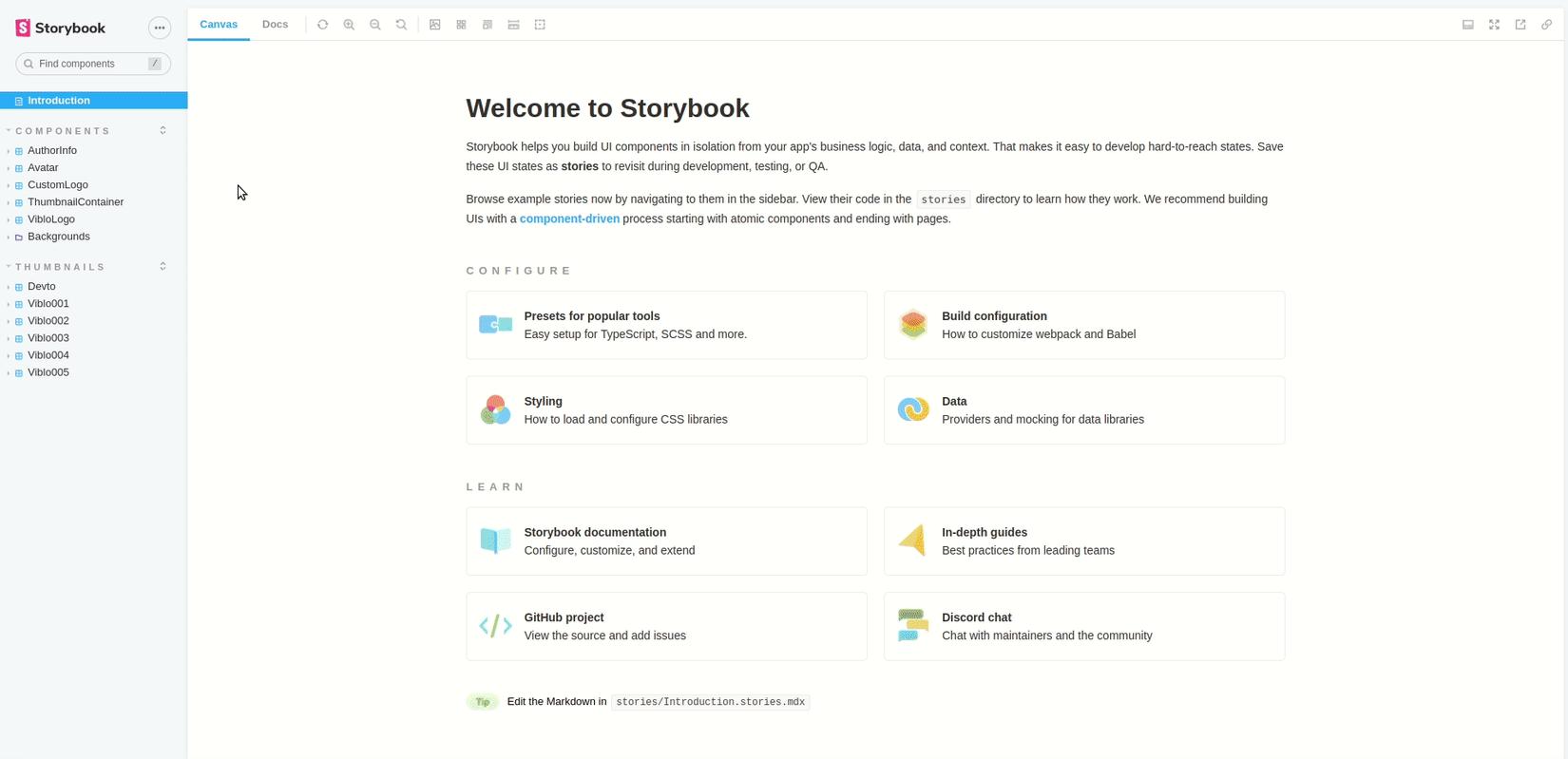Viewport: 1568px width, 759px height.
Task: Collapse the COMPONENTS section header
Action: tap(63, 131)
